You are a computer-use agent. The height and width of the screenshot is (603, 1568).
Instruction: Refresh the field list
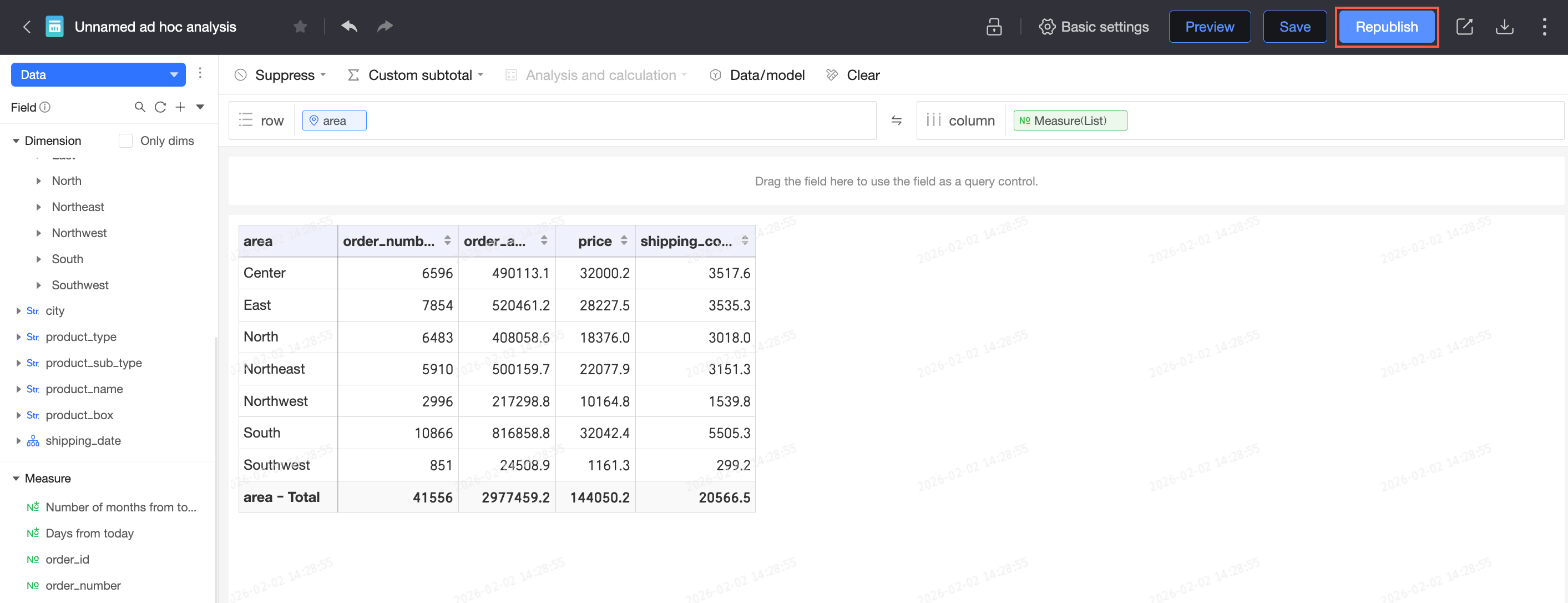pyautogui.click(x=160, y=107)
